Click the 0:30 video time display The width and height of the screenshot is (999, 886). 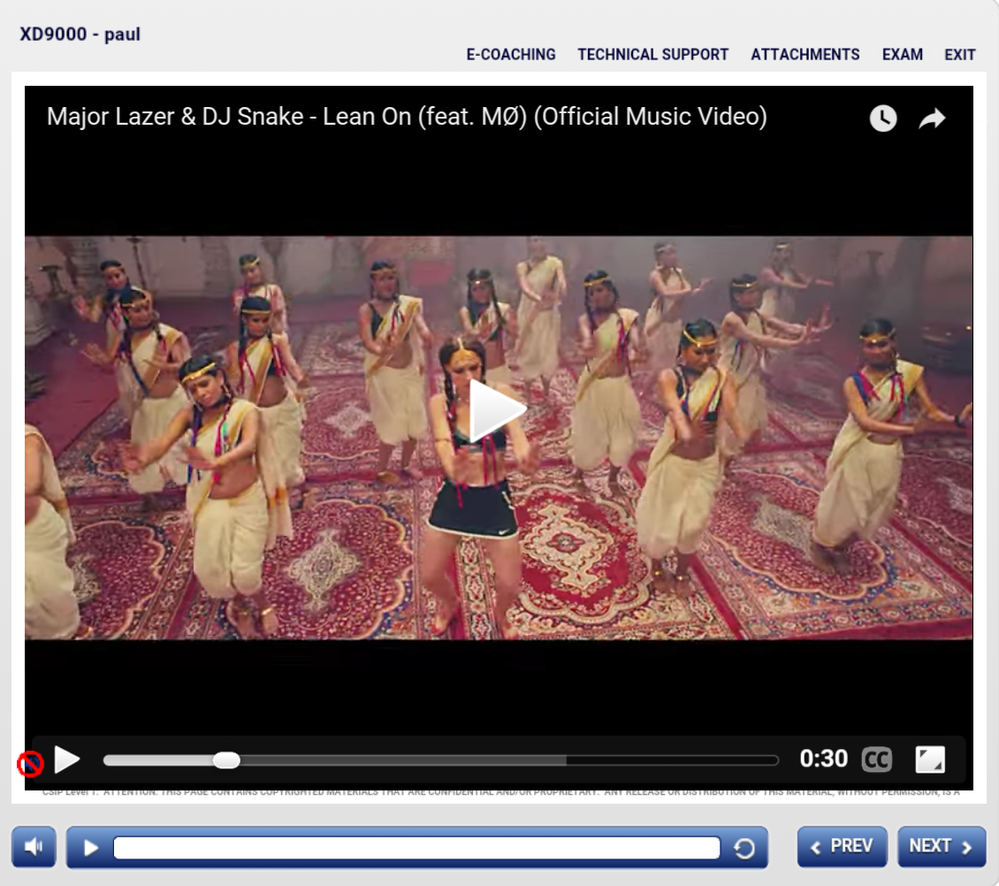(823, 759)
